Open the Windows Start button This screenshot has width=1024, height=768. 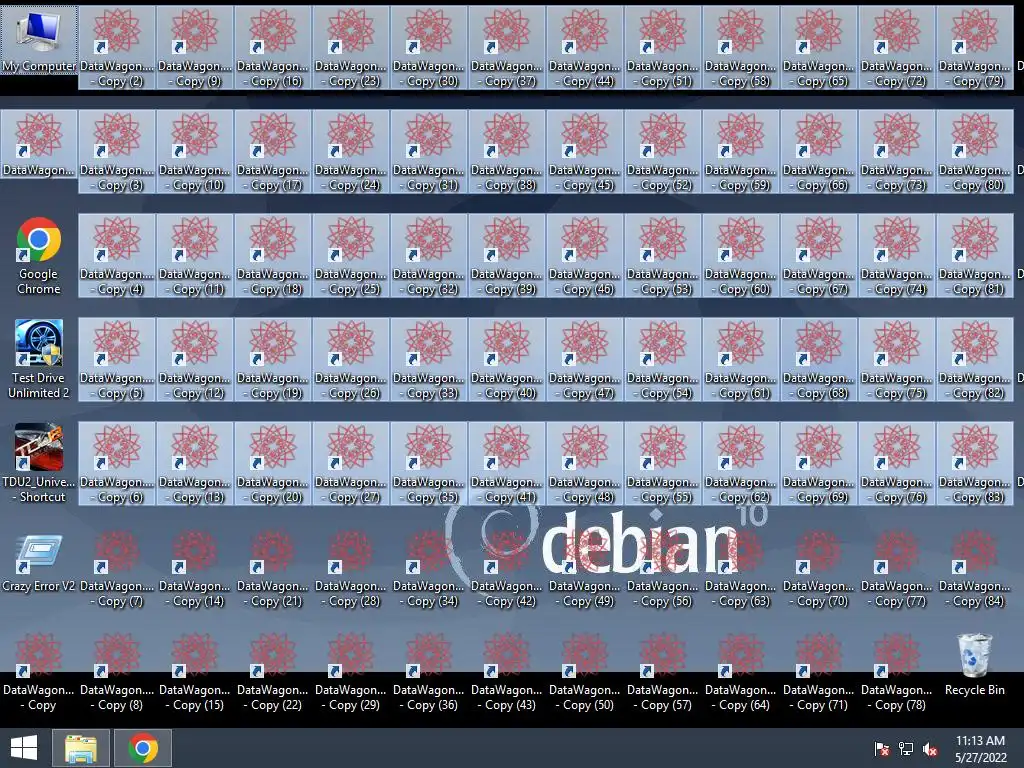click(x=24, y=748)
